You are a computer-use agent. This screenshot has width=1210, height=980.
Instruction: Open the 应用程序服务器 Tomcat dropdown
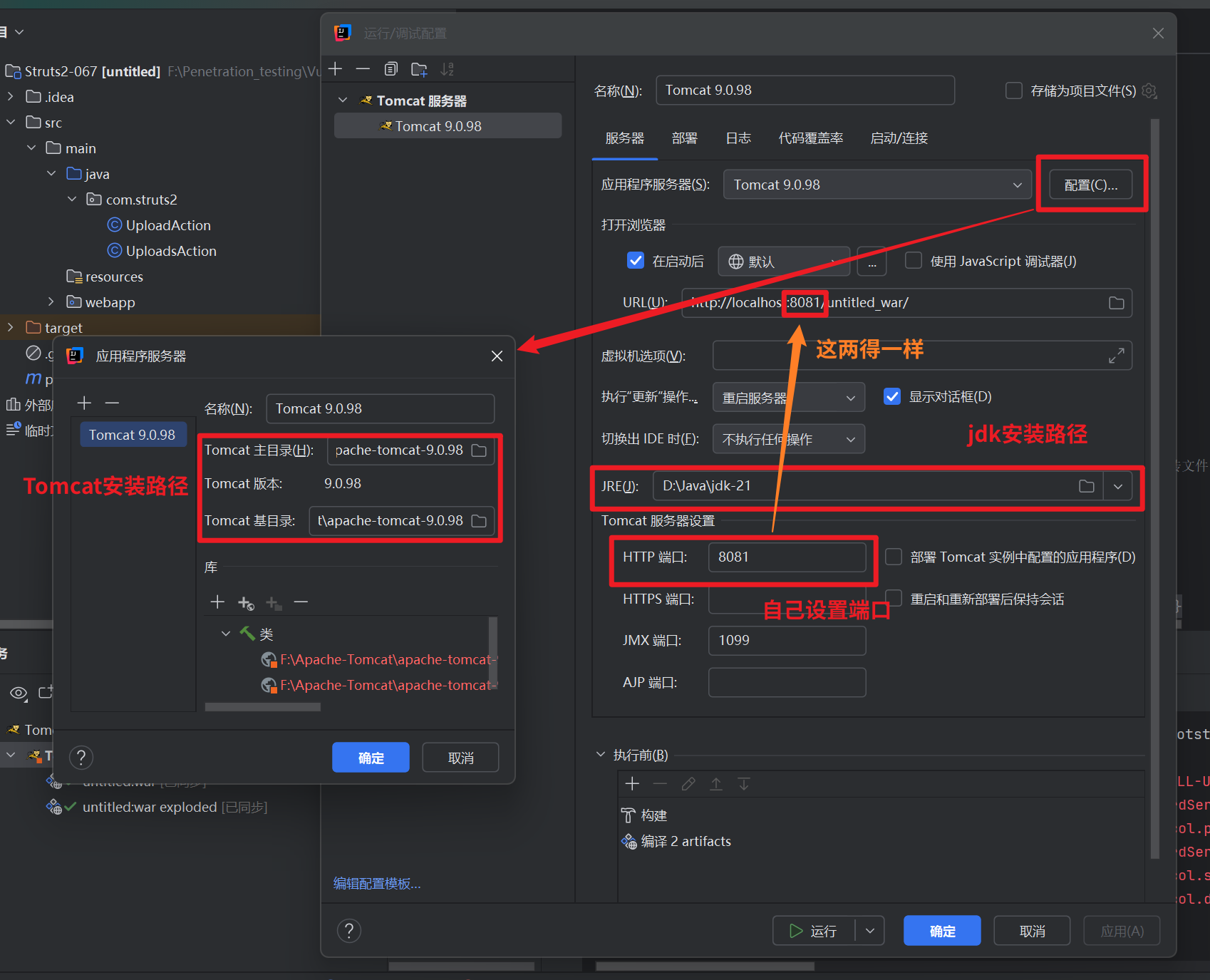tap(877, 185)
